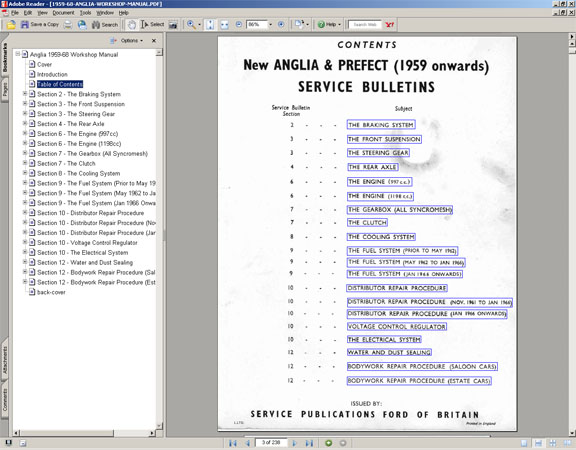576x450 pixels.
Task: Click THE GEARBOX (ALL SYNCROMESH) link
Action: pos(400,210)
